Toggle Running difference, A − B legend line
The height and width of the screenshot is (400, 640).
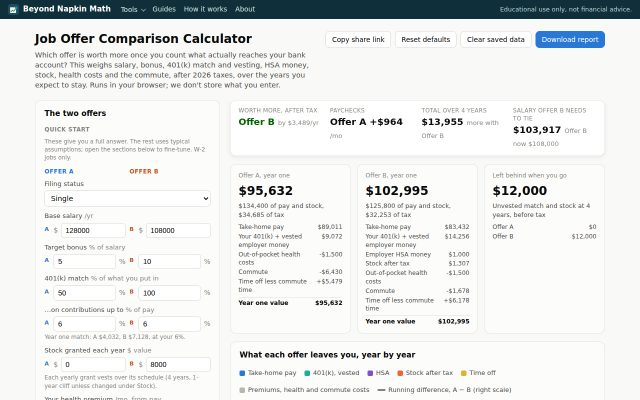point(444,390)
